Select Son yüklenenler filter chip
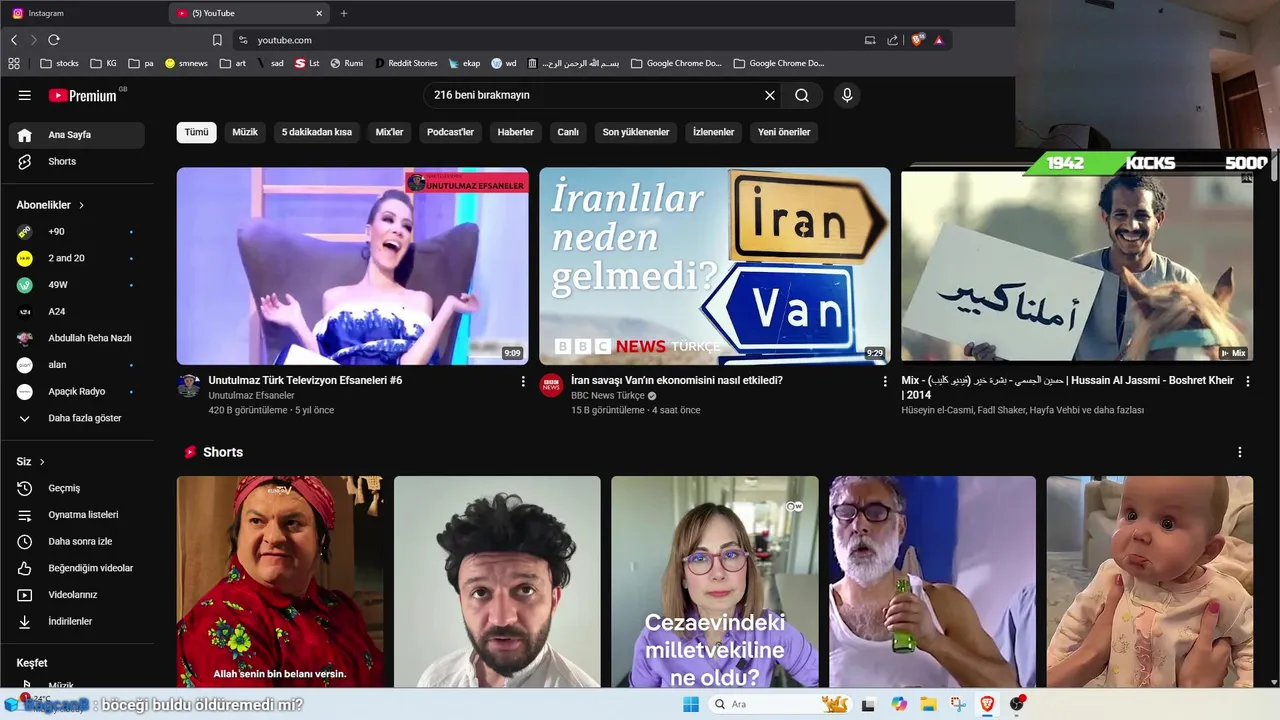Viewport: 1280px width, 720px height. pos(636,132)
